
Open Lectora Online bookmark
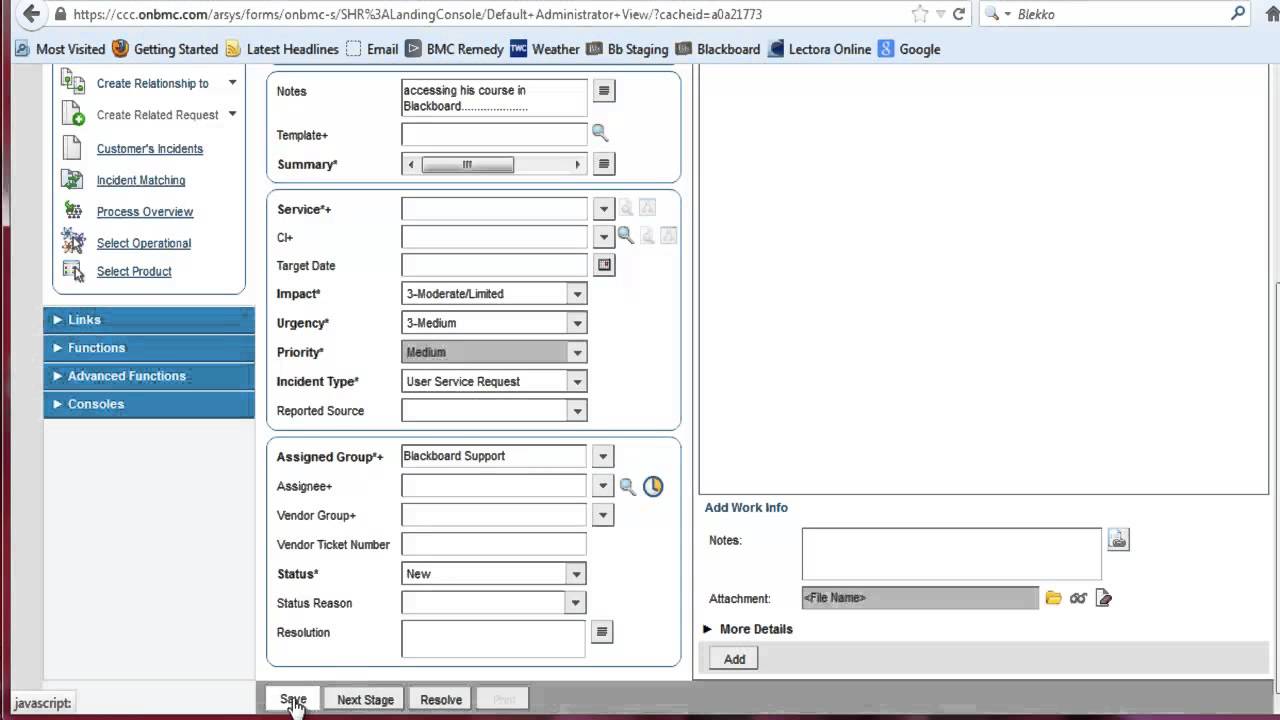(820, 49)
